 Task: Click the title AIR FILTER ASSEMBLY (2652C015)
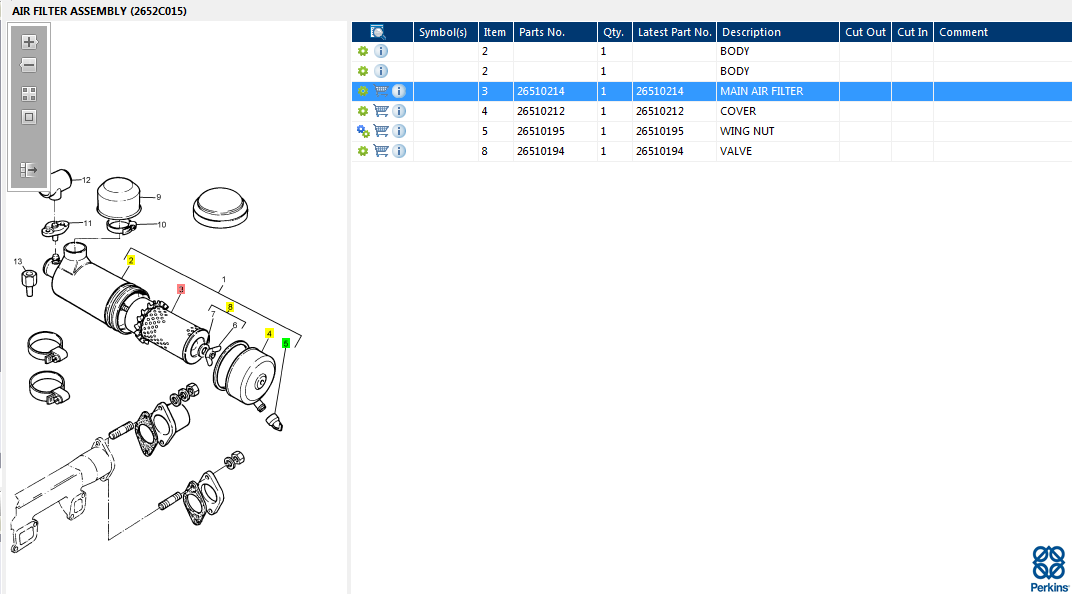pyautogui.click(x=99, y=11)
